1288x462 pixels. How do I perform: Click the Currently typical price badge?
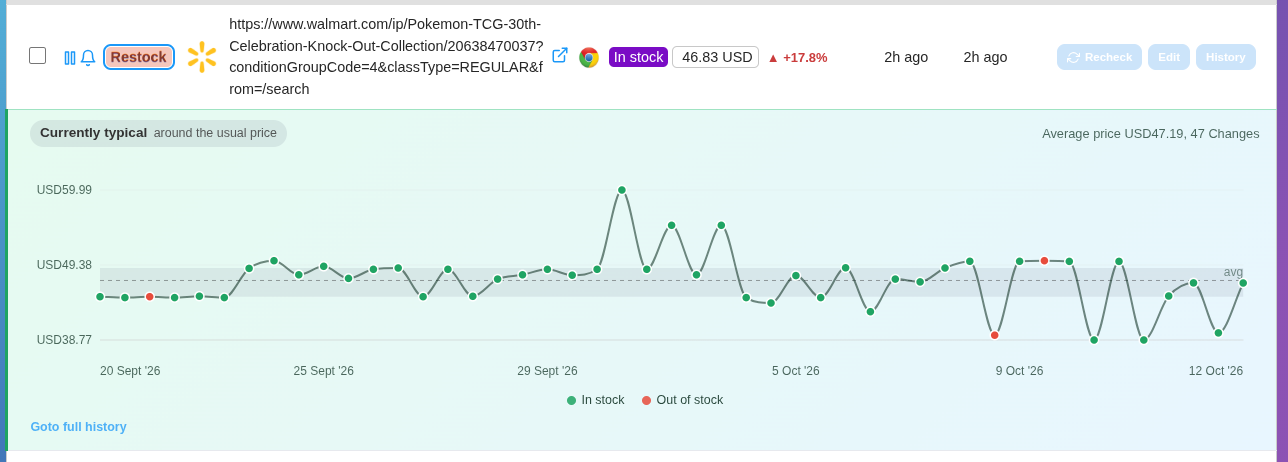click(x=158, y=133)
